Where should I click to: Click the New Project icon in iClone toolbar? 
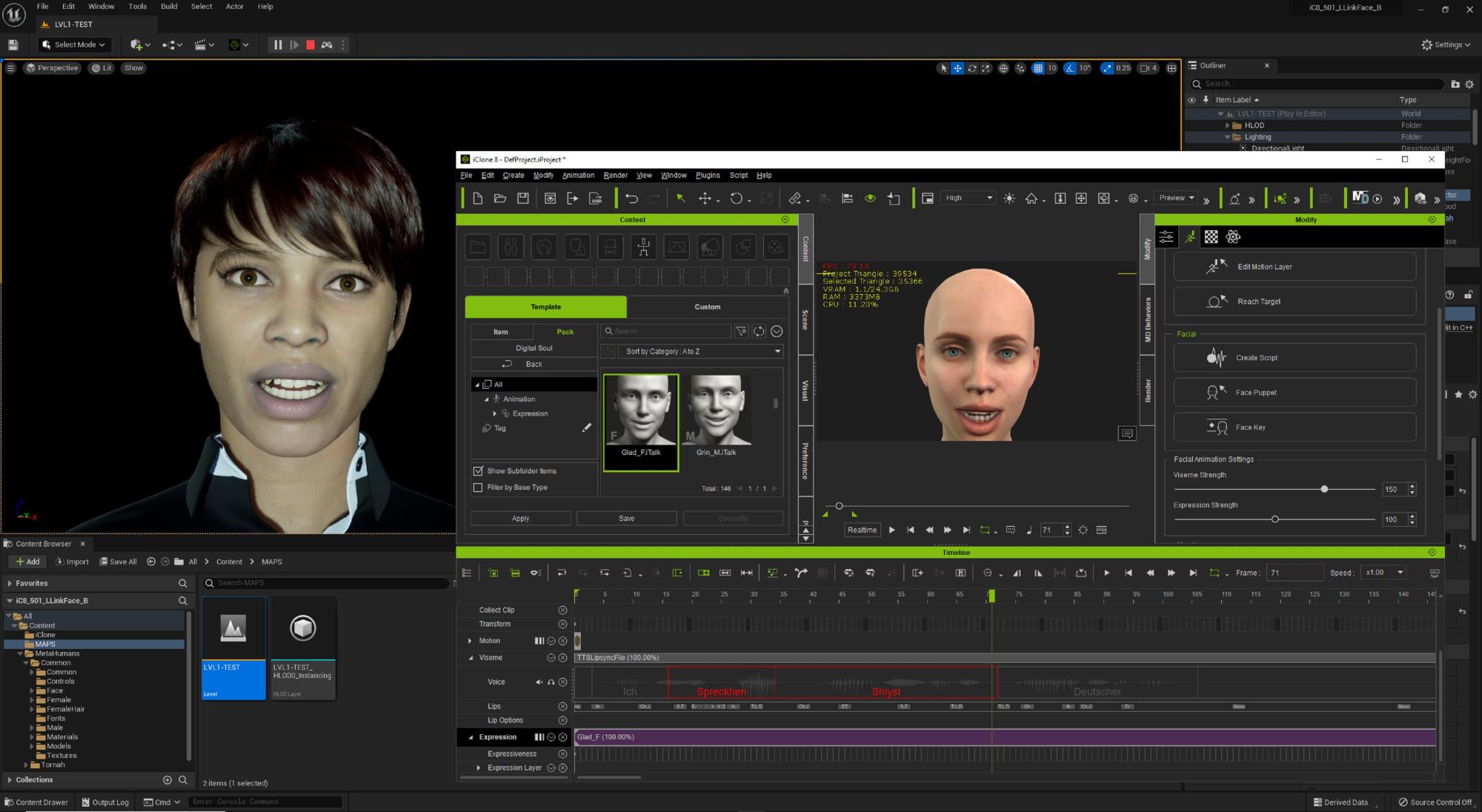477,199
